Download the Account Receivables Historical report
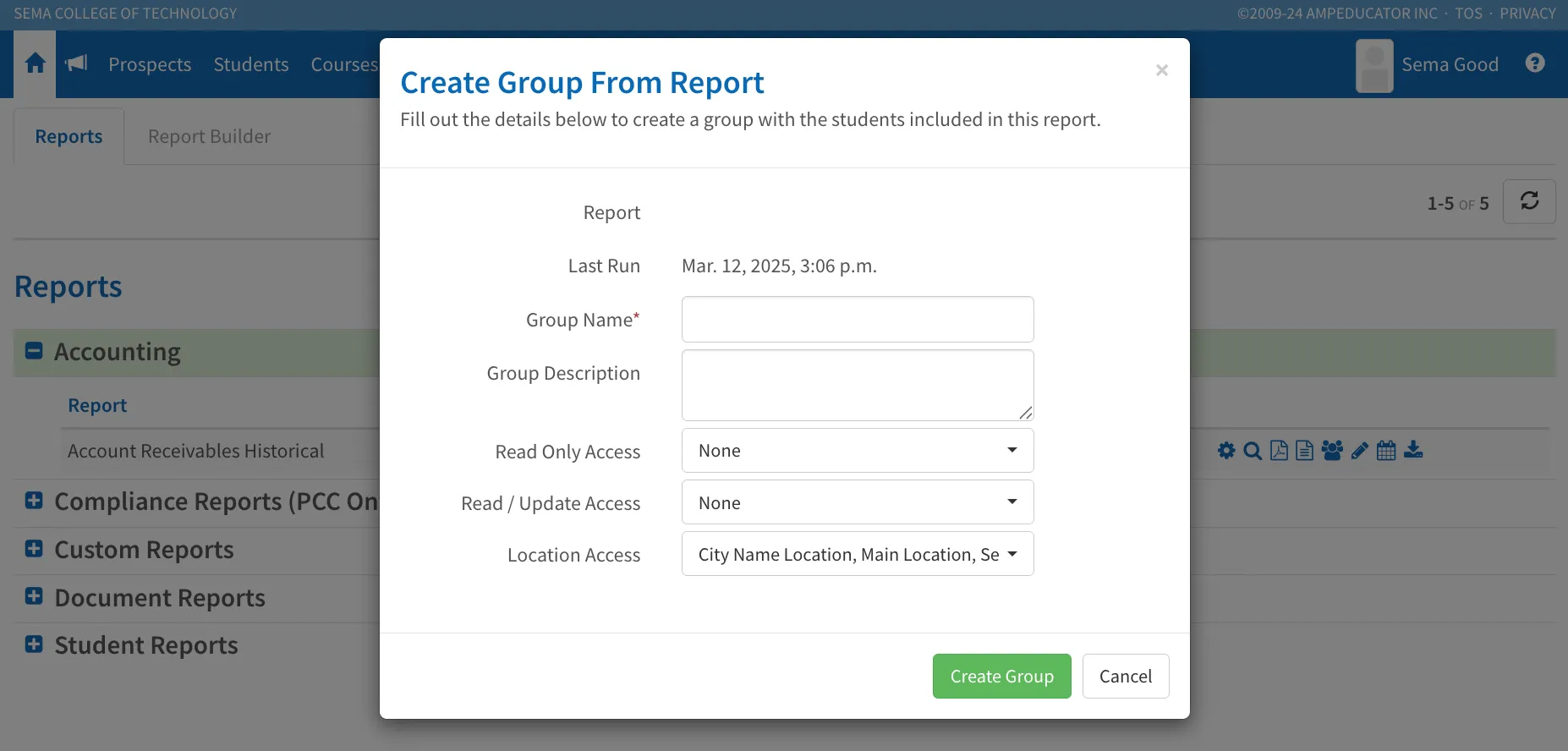Screen dimensions: 1568x751 pos(1413,450)
